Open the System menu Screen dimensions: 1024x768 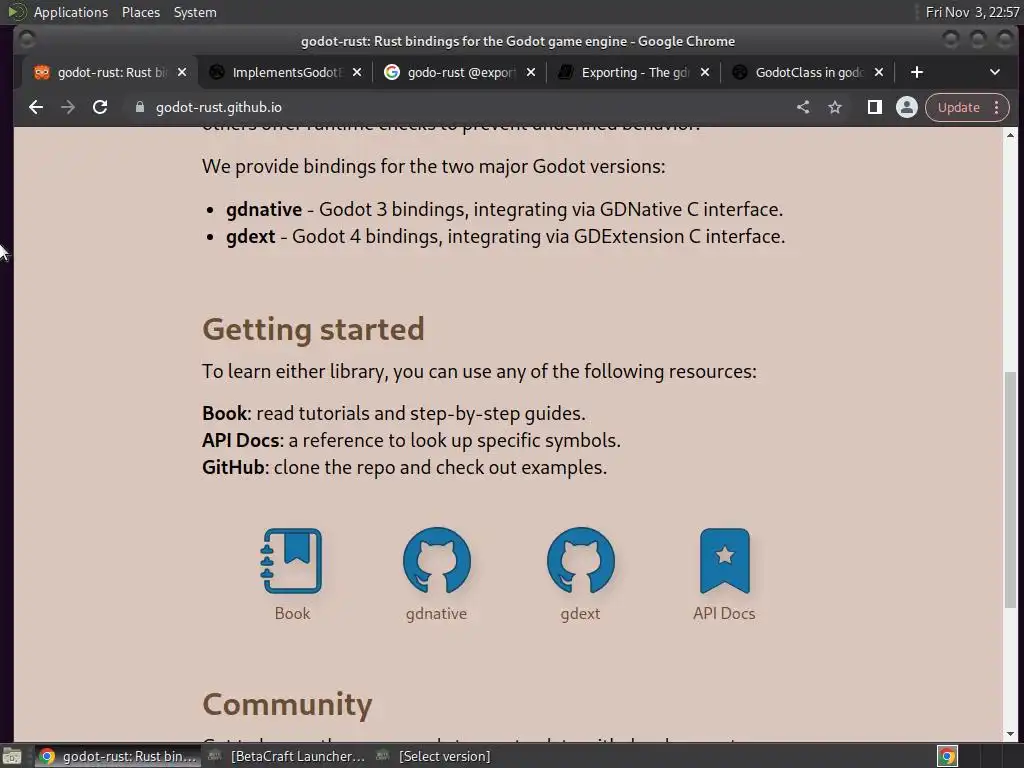195,12
